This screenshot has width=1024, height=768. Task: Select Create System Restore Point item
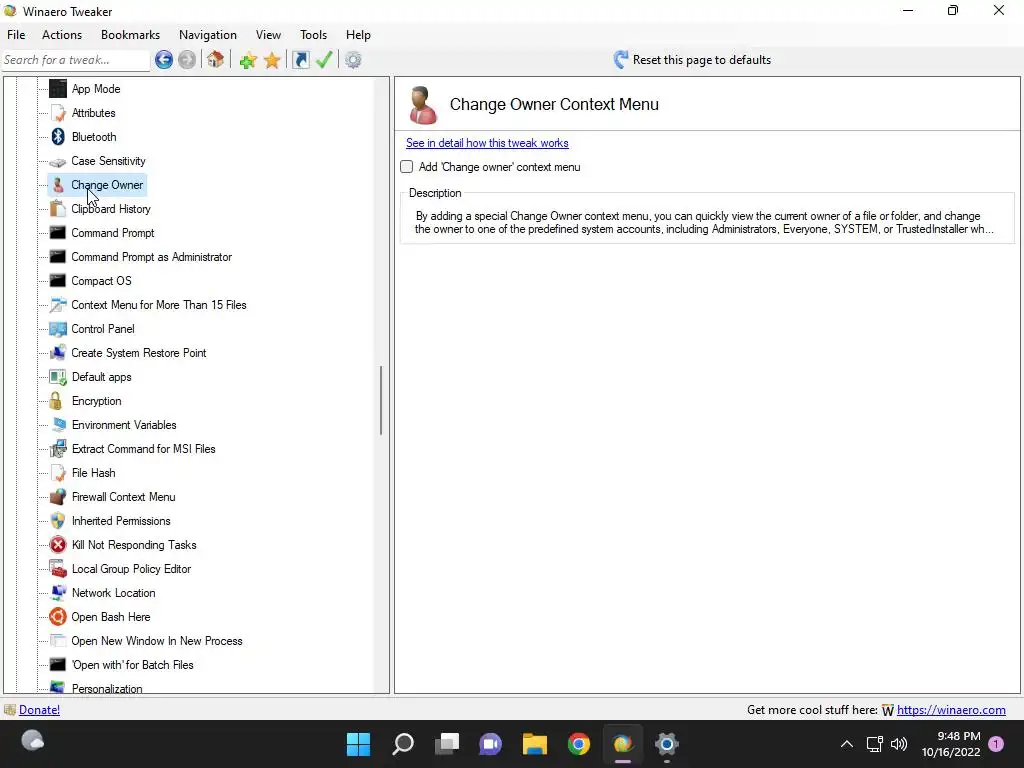click(x=138, y=353)
